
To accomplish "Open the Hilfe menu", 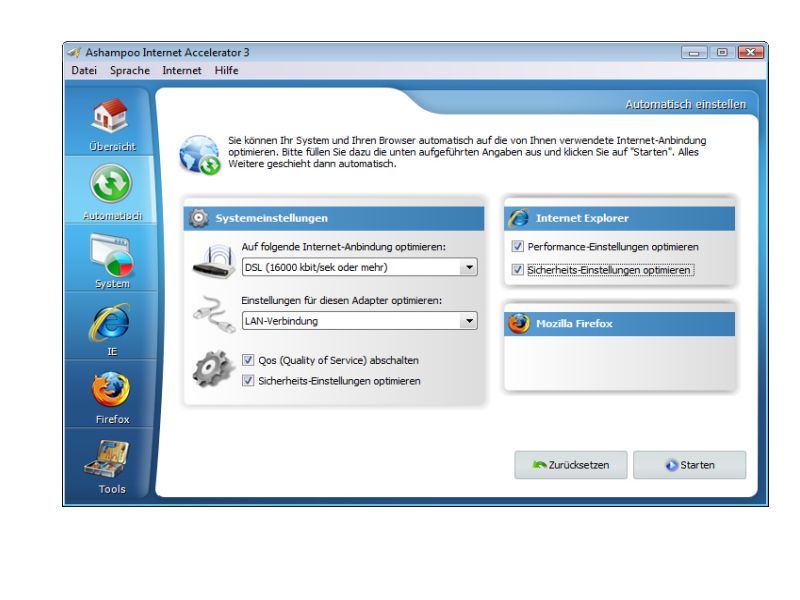I will click(227, 70).
